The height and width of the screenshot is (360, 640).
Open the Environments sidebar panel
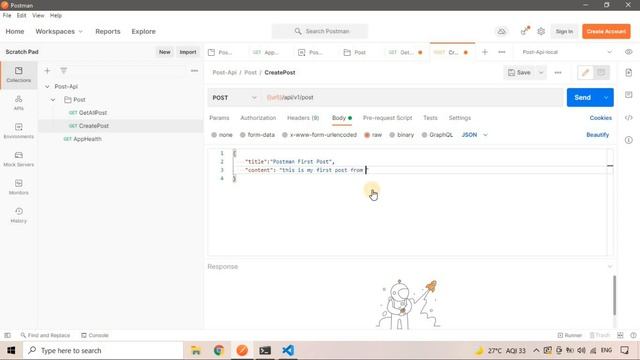tap(19, 131)
